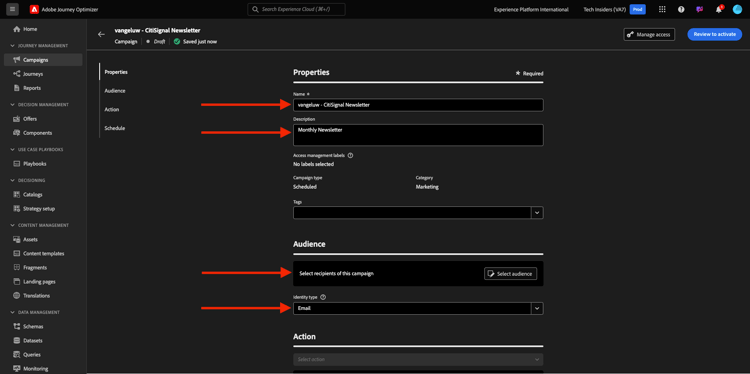Click the Offers icon in sidebar

coord(17,119)
